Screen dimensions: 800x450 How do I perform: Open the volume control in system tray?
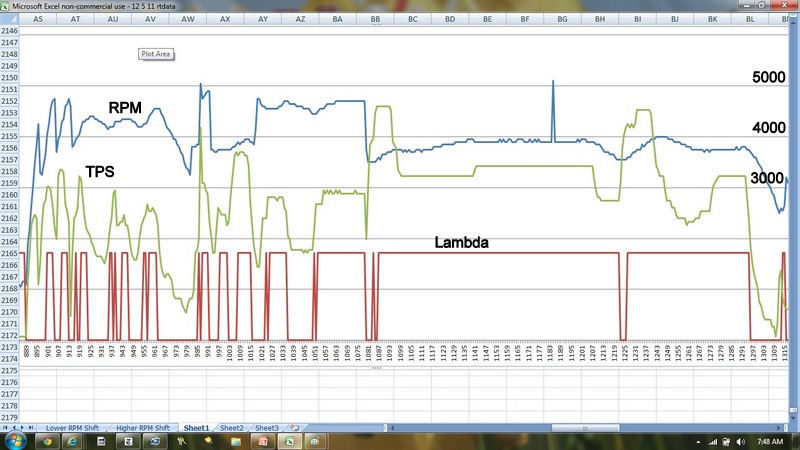point(739,440)
